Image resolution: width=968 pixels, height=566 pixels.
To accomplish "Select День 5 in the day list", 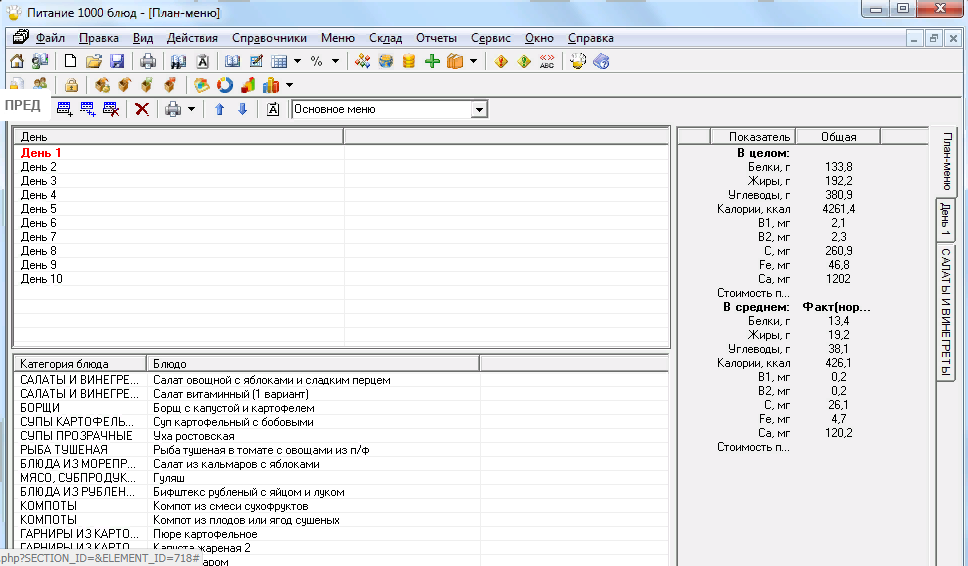I will (39, 209).
